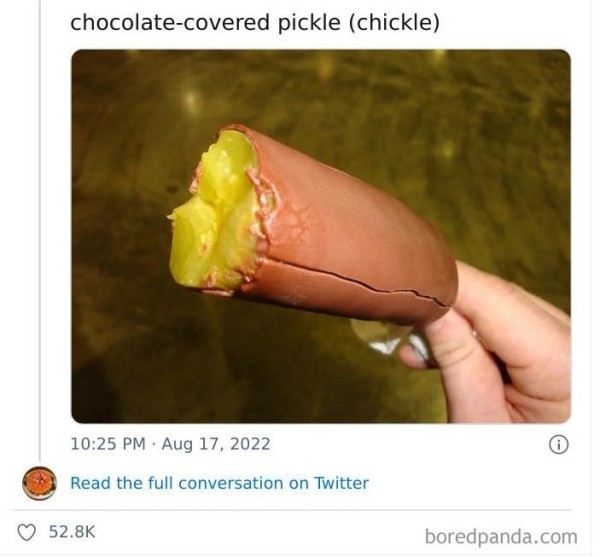Click the info circle icon below the photo
The image size is (600, 557).
[x=560, y=444]
